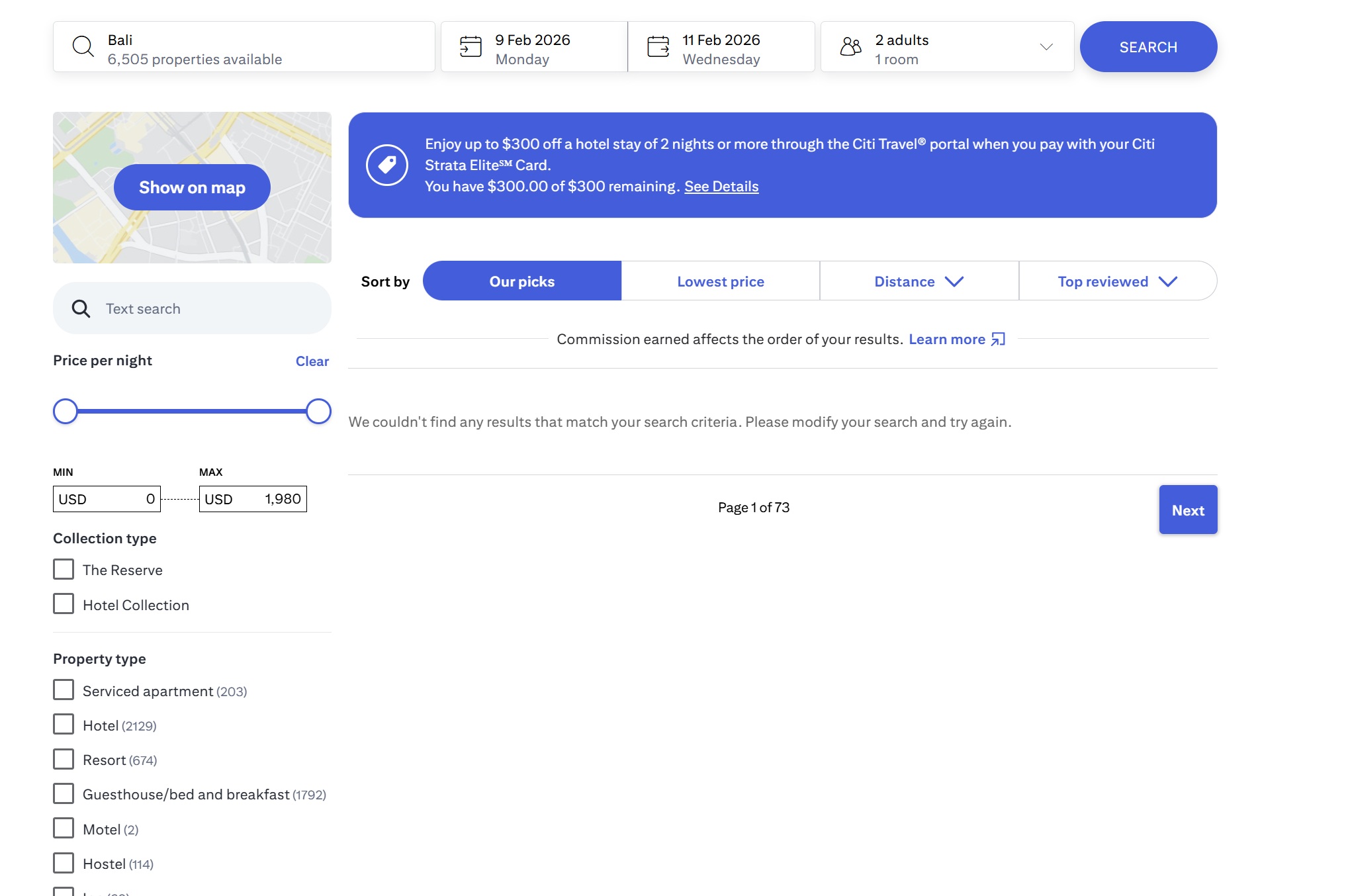Expand the Top reviewed sort options
1346x896 pixels.
[x=1117, y=281]
